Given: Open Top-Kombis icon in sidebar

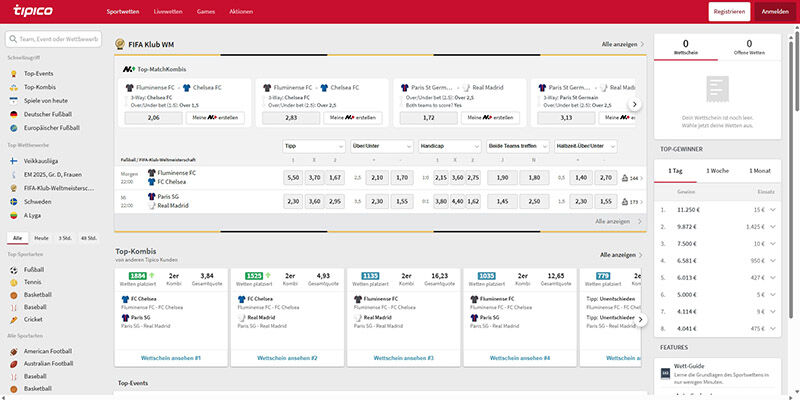Looking at the screenshot, I should click(x=14, y=87).
